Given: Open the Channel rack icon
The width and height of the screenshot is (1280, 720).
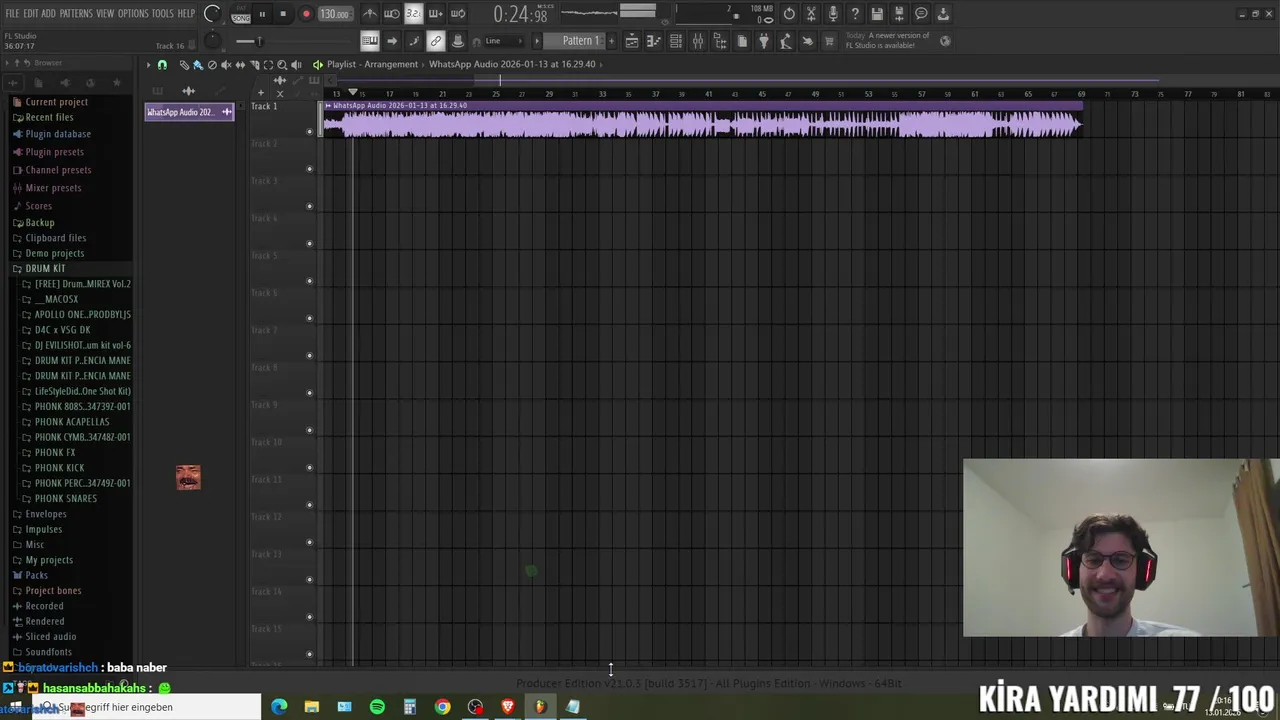Looking at the screenshot, I should [676, 41].
